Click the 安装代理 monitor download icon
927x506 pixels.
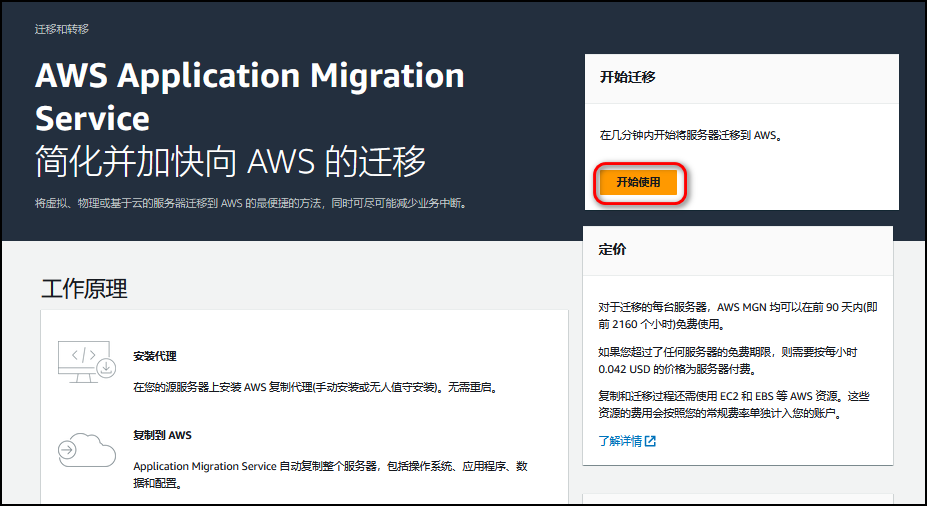[x=87, y=361]
